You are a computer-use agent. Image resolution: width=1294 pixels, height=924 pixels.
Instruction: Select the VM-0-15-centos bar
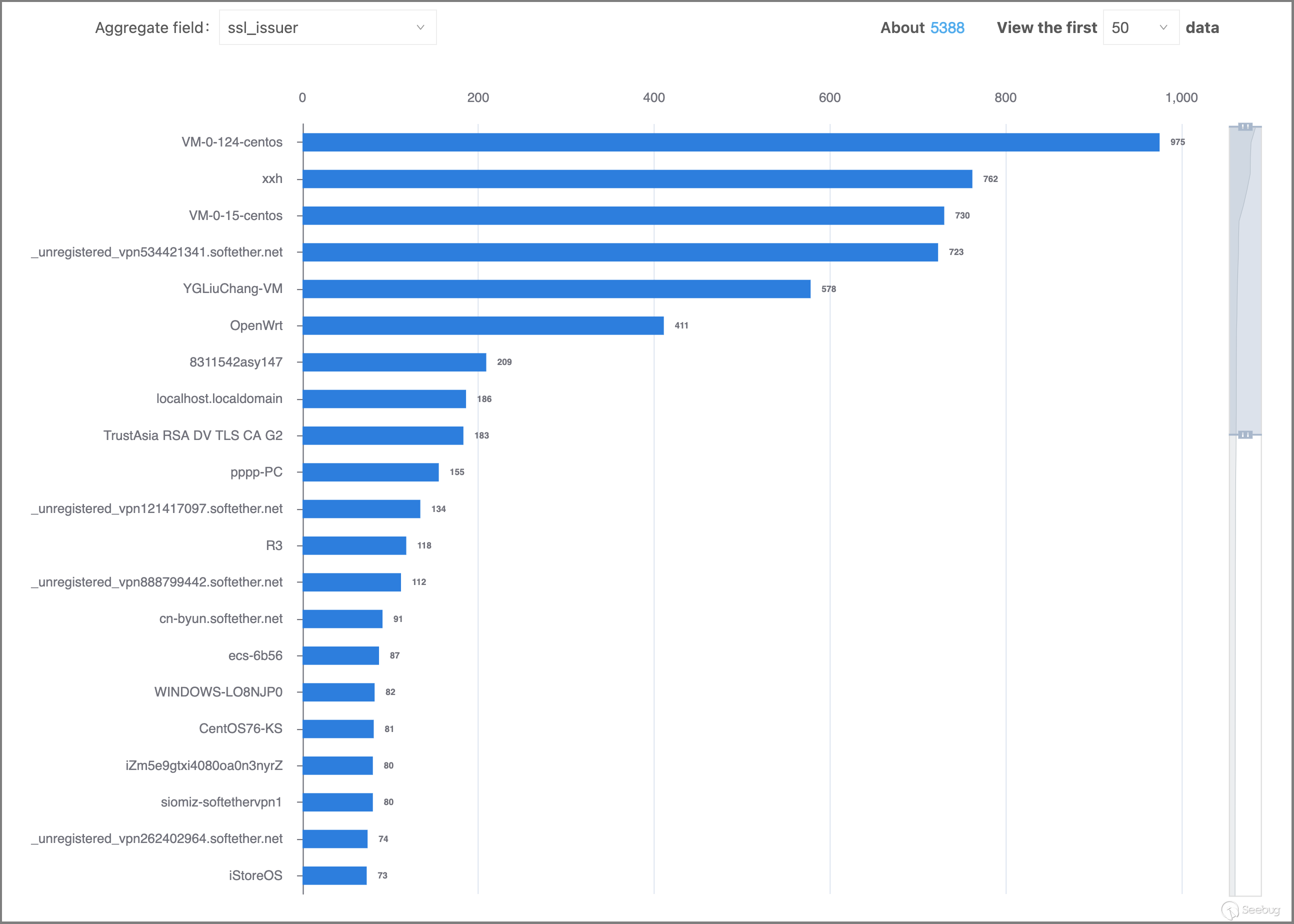pos(623,215)
